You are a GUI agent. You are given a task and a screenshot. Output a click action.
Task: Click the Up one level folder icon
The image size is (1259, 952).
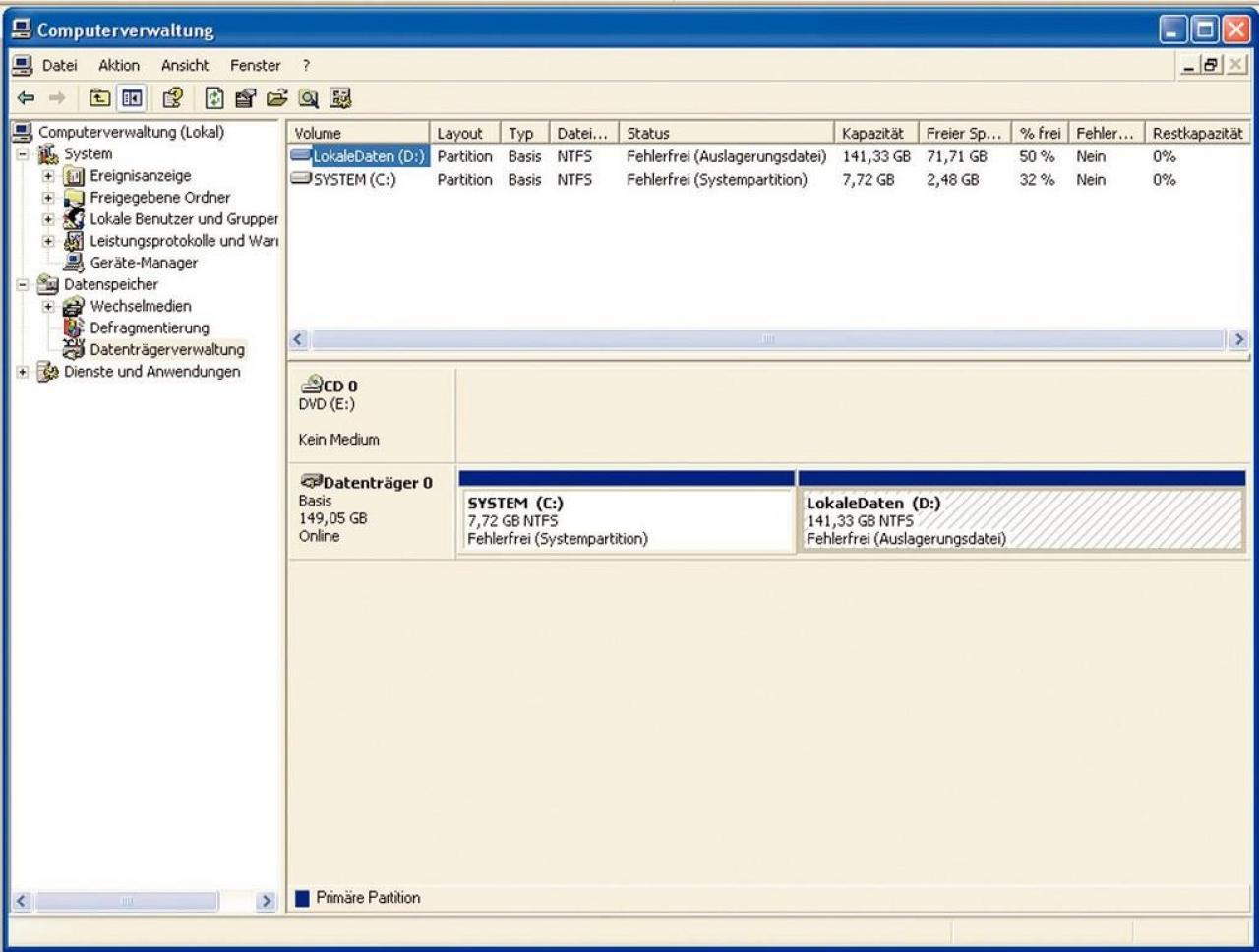coord(99,97)
